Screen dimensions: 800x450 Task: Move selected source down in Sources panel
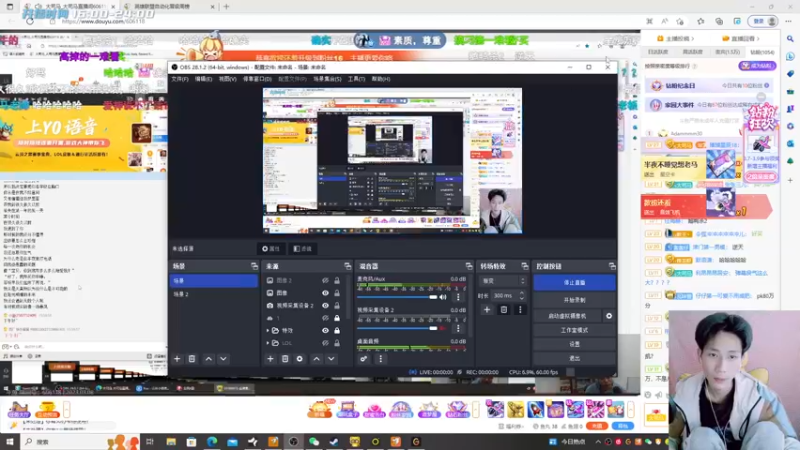(x=331, y=359)
